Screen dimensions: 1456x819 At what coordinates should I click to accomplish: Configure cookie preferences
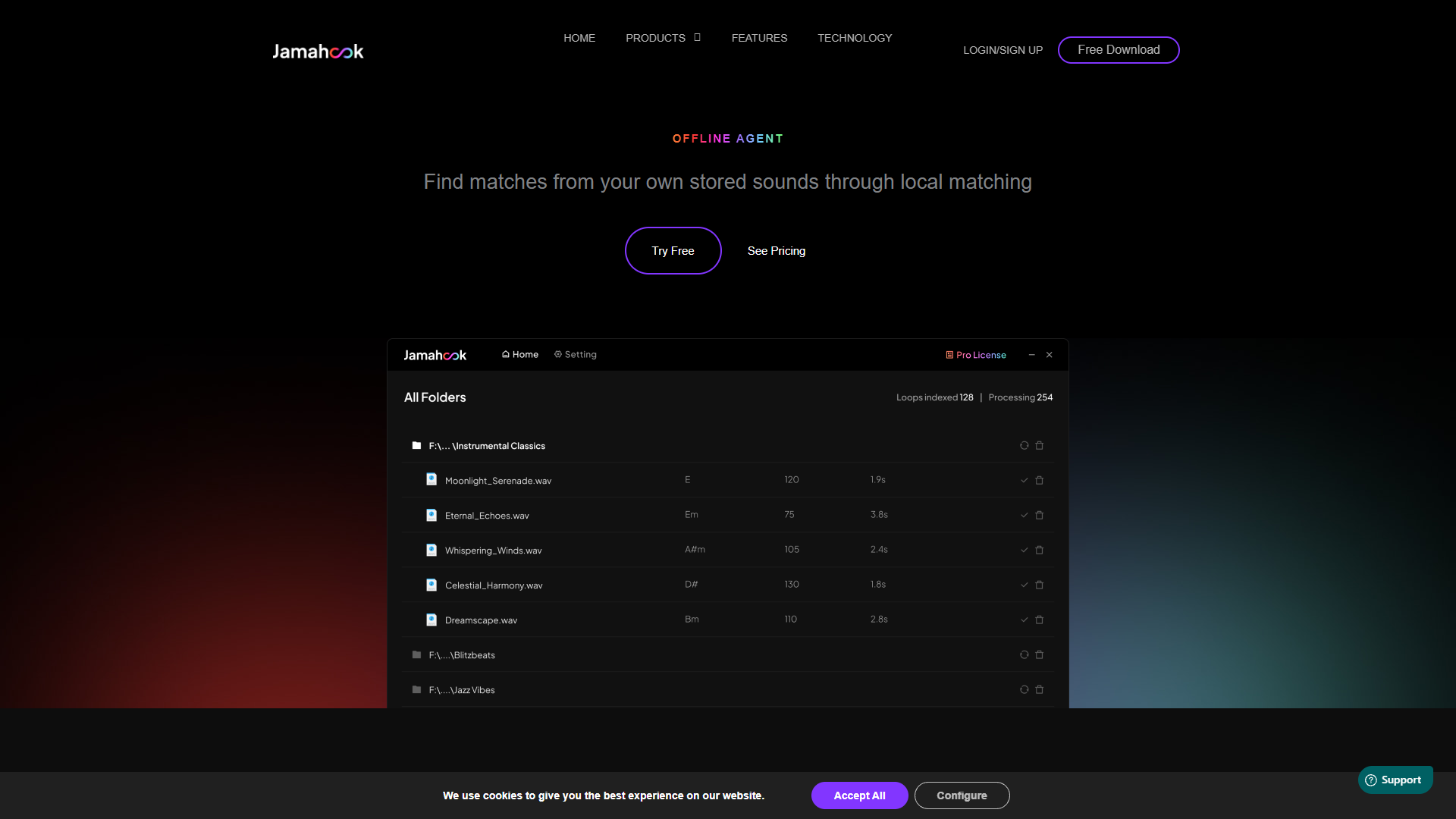click(x=962, y=795)
